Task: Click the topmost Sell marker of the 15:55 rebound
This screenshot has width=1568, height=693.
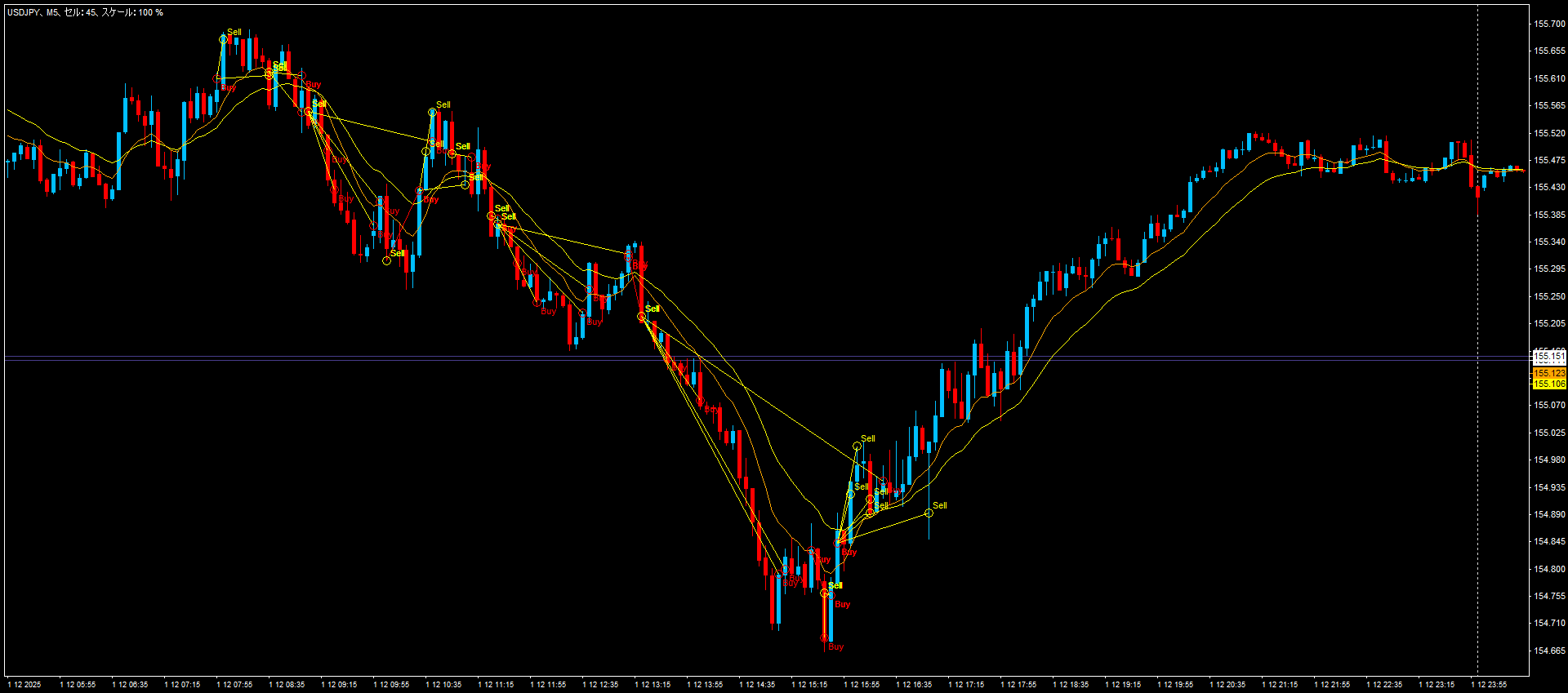Action: (x=857, y=446)
